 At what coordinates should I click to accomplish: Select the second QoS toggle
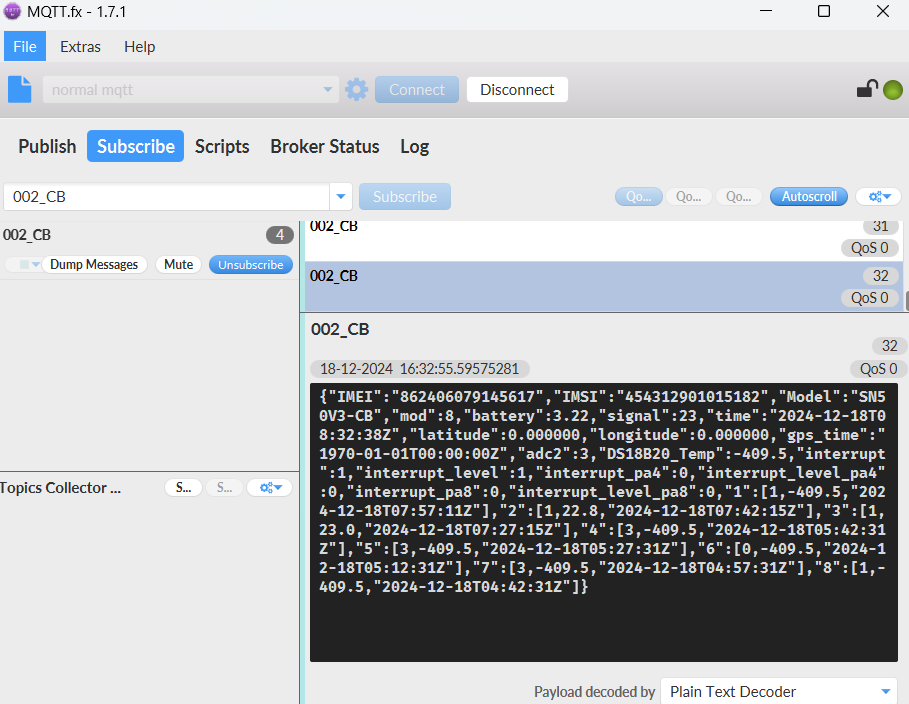click(689, 197)
